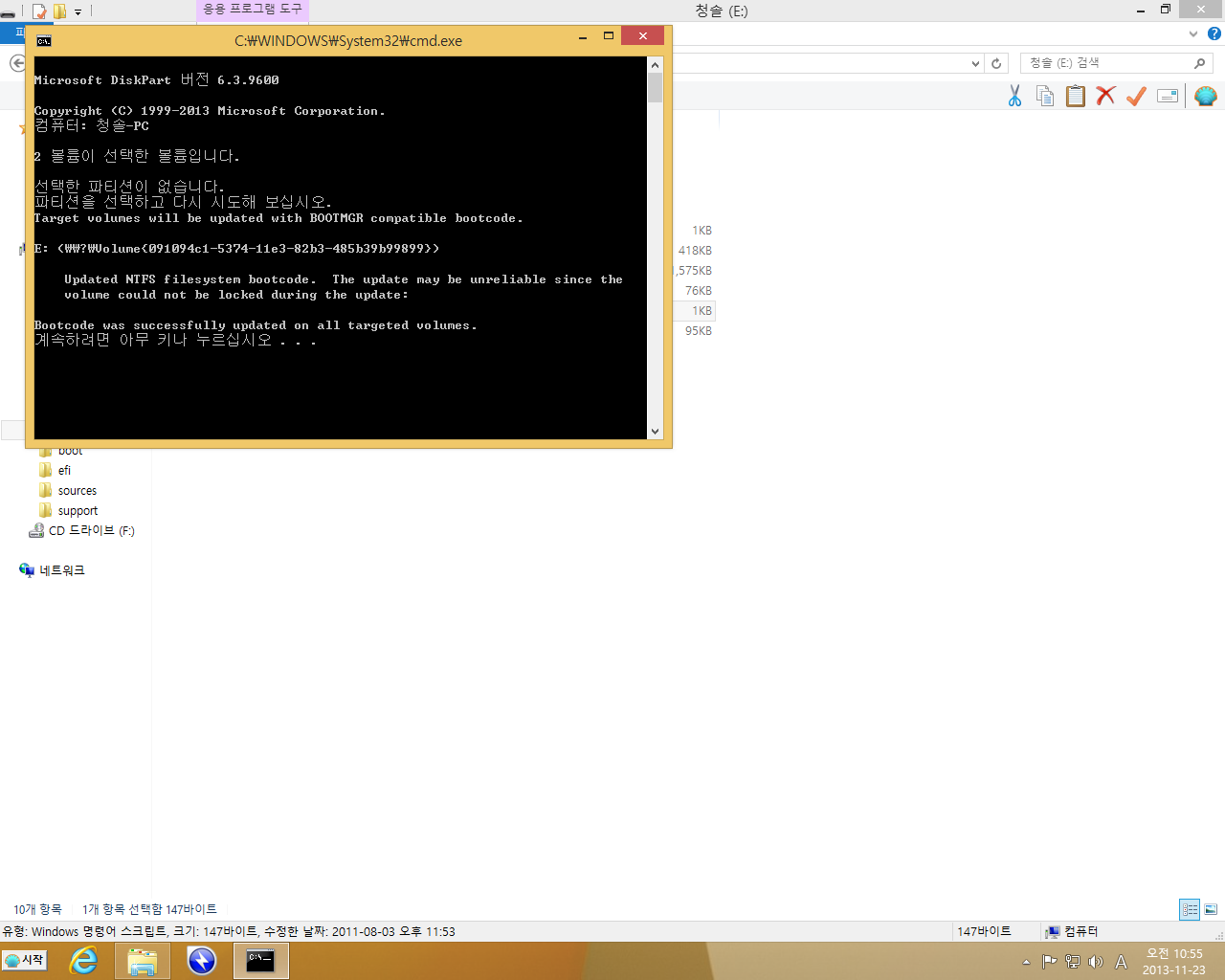This screenshot has height=980, width=1225.
Task: Click the new folder quick access icon
Action: pyautogui.click(x=59, y=11)
